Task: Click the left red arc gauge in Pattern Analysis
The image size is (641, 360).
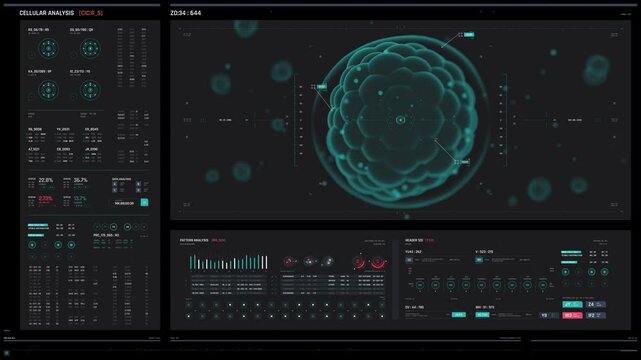Action: [x=359, y=262]
